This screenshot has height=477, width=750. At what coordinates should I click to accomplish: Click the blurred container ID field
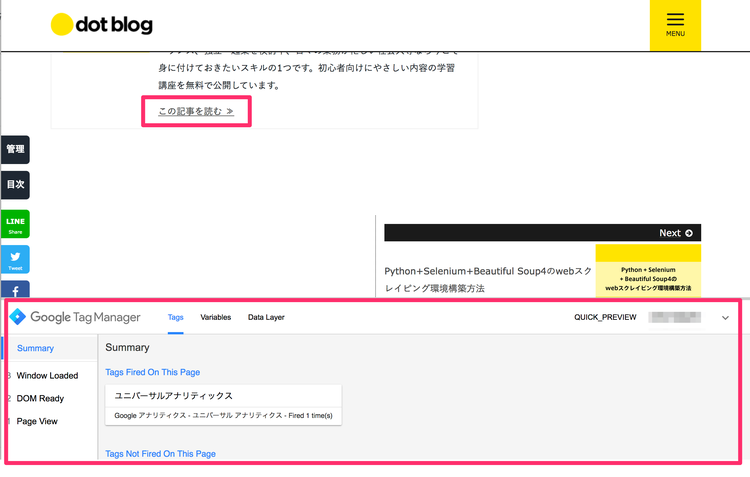[675, 317]
